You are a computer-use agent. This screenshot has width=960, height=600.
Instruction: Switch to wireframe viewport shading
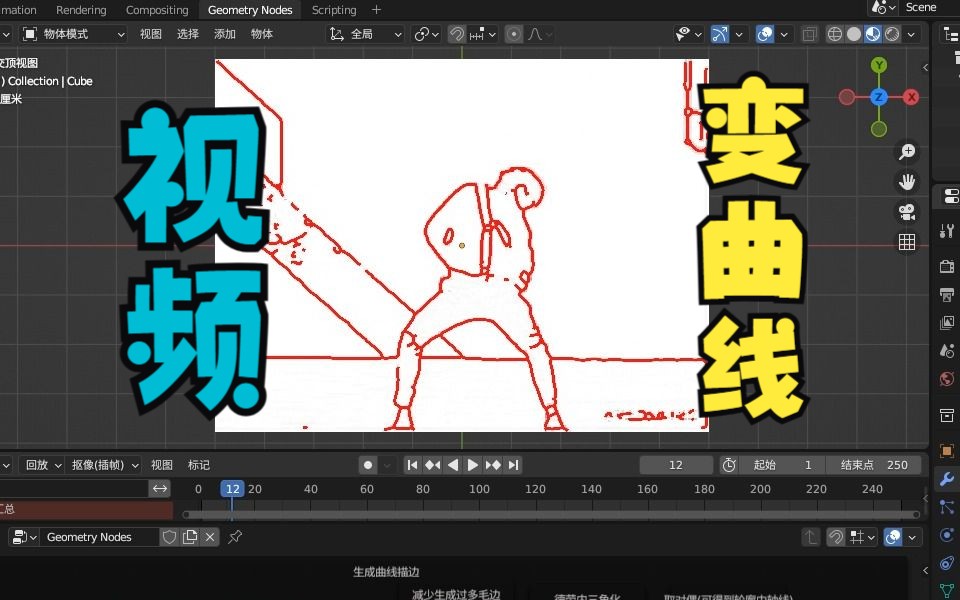[x=834, y=34]
